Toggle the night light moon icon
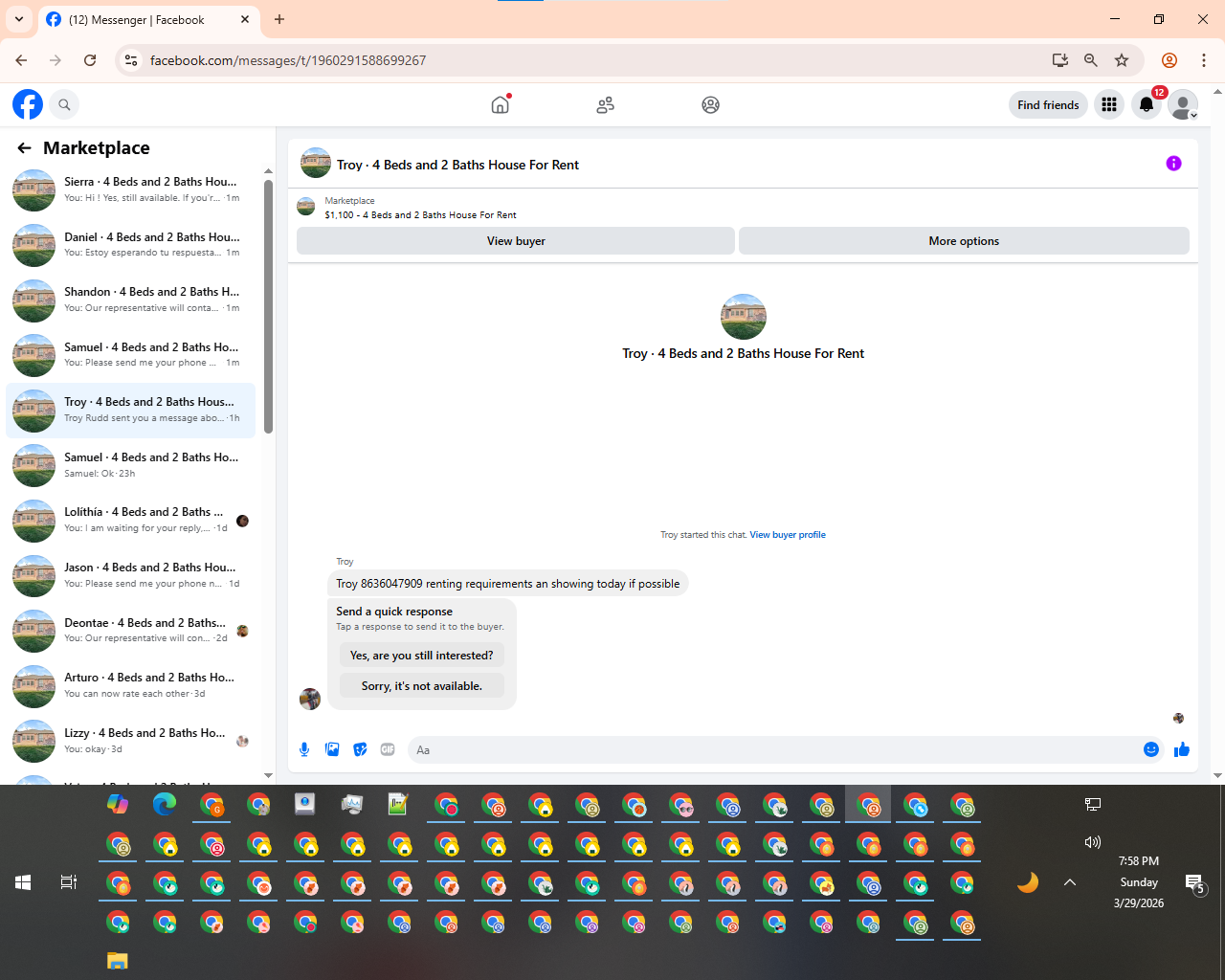Image resolution: width=1225 pixels, height=980 pixels. coord(1028,882)
